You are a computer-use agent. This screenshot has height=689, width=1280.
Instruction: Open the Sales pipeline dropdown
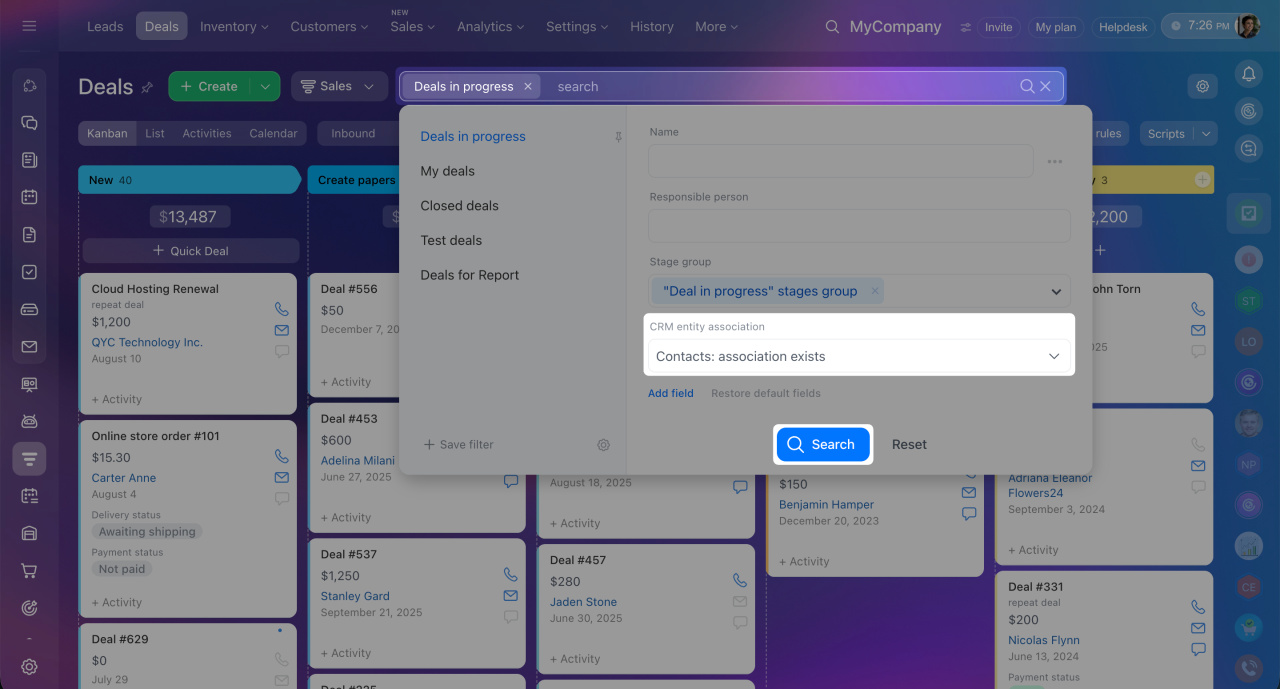(339, 87)
